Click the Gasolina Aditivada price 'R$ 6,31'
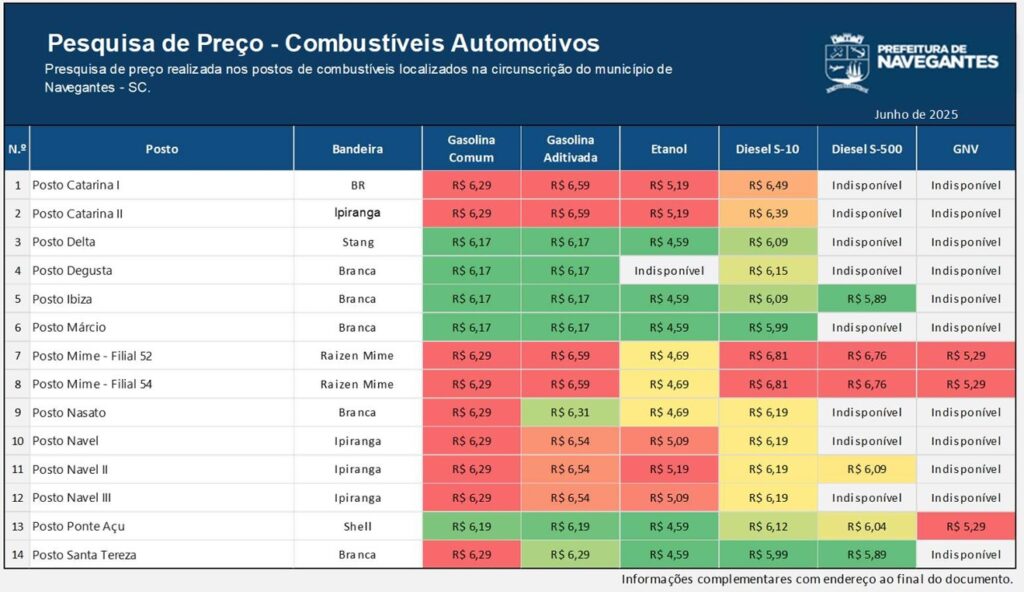The height and width of the screenshot is (592, 1024). click(x=569, y=413)
